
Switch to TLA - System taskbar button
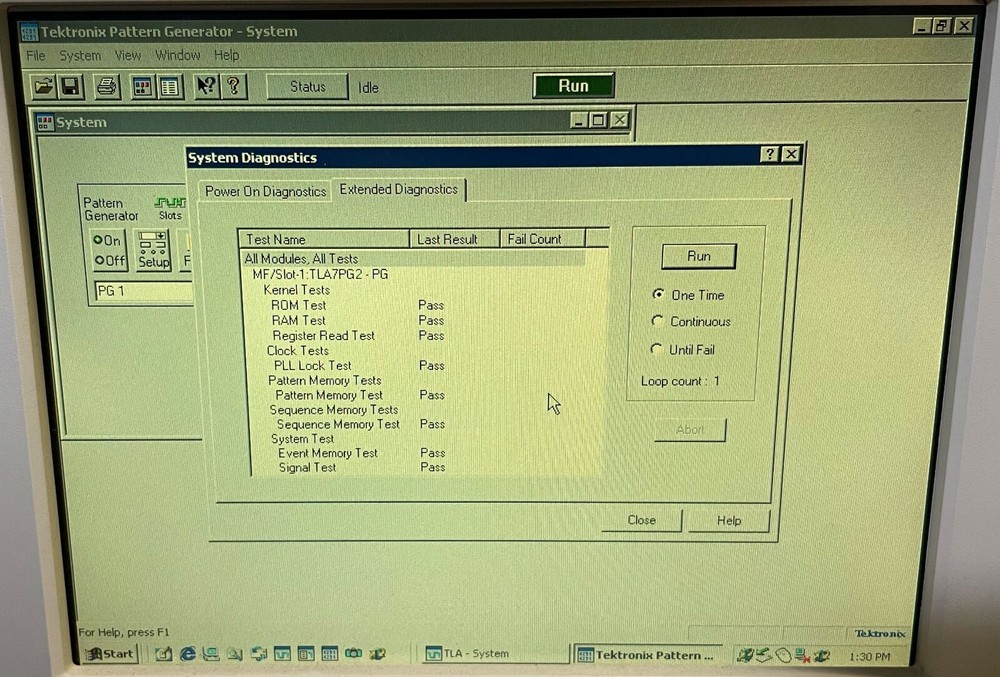tap(495, 653)
